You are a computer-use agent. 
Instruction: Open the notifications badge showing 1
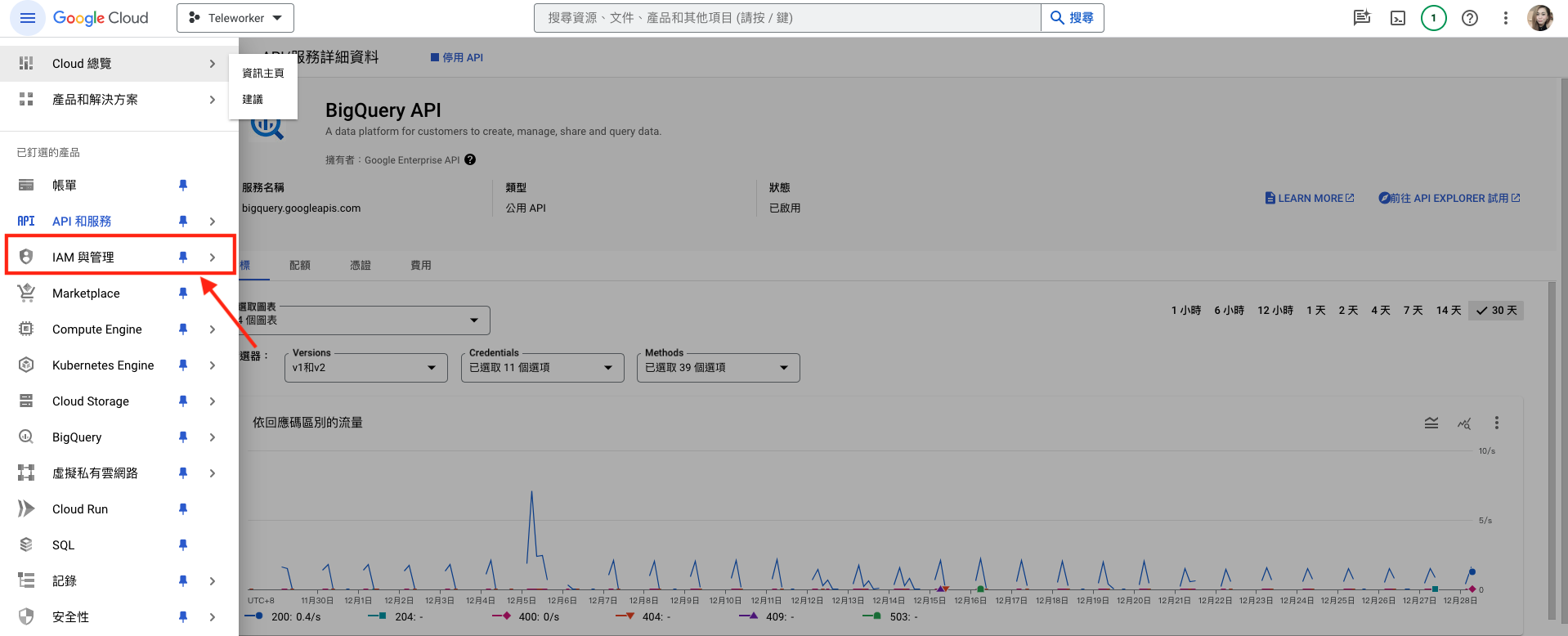pyautogui.click(x=1434, y=18)
